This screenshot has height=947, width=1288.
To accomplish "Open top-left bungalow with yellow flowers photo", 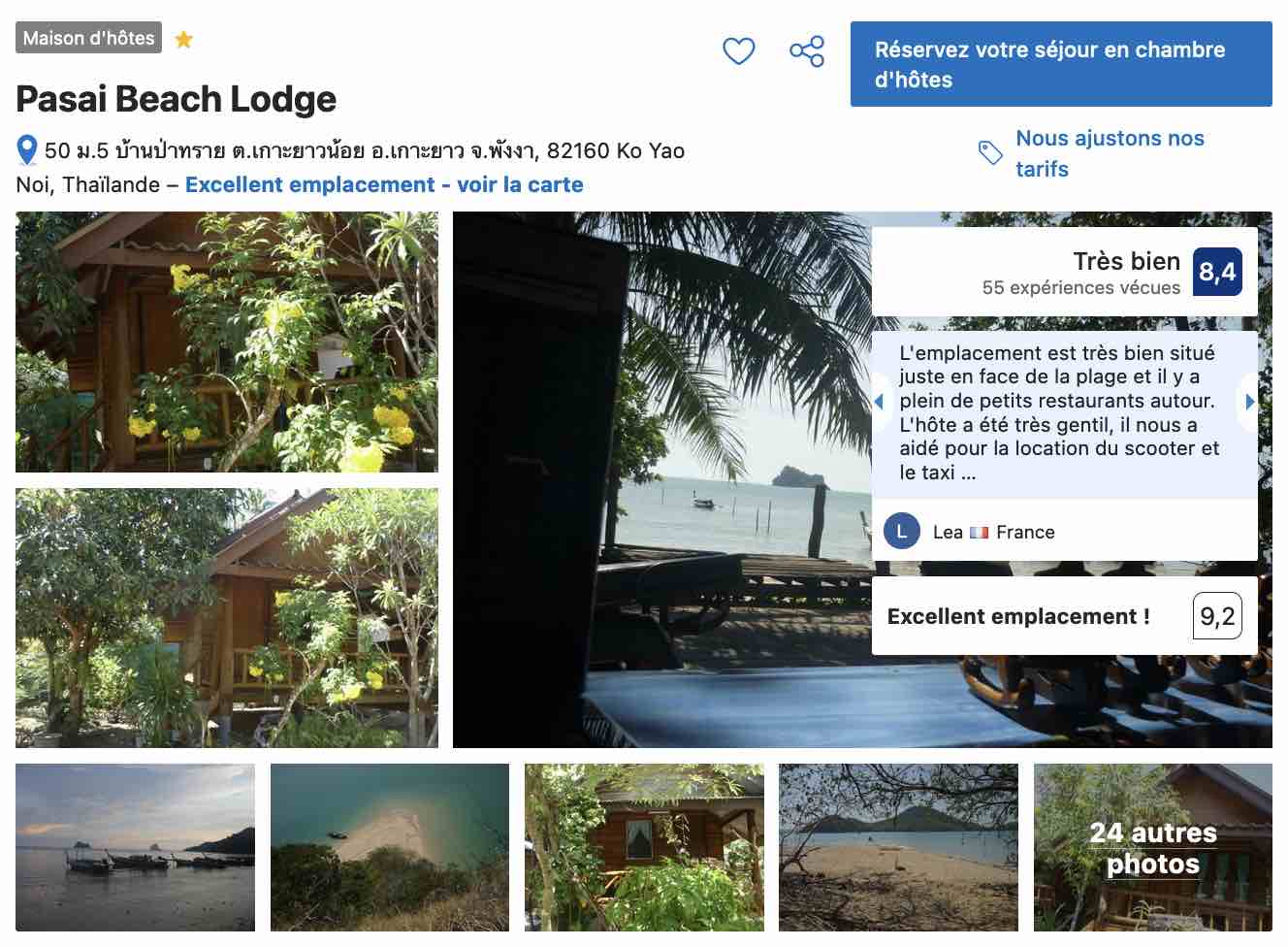I will [x=227, y=342].
